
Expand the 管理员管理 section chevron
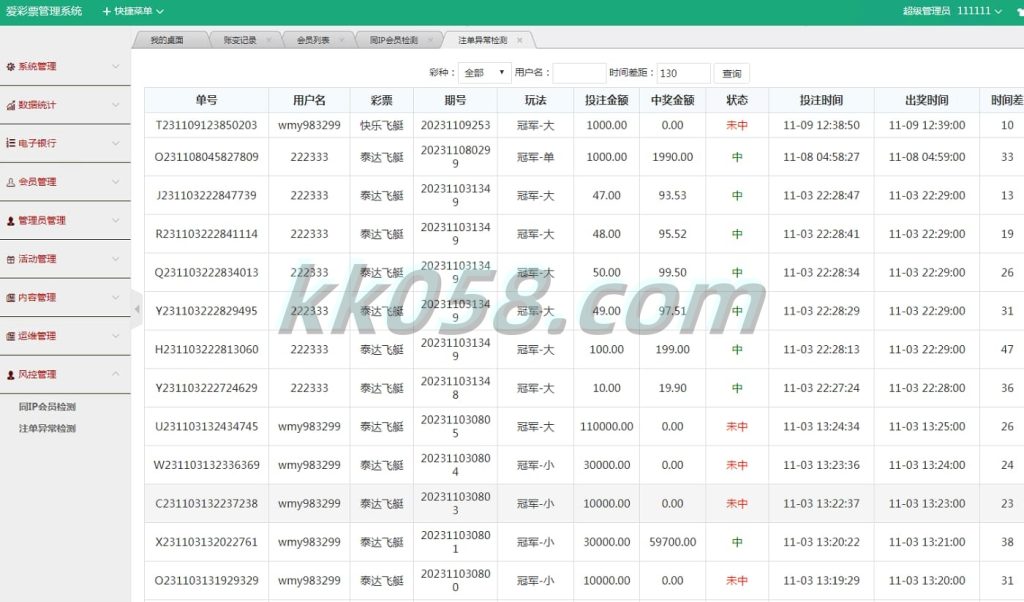(x=116, y=221)
